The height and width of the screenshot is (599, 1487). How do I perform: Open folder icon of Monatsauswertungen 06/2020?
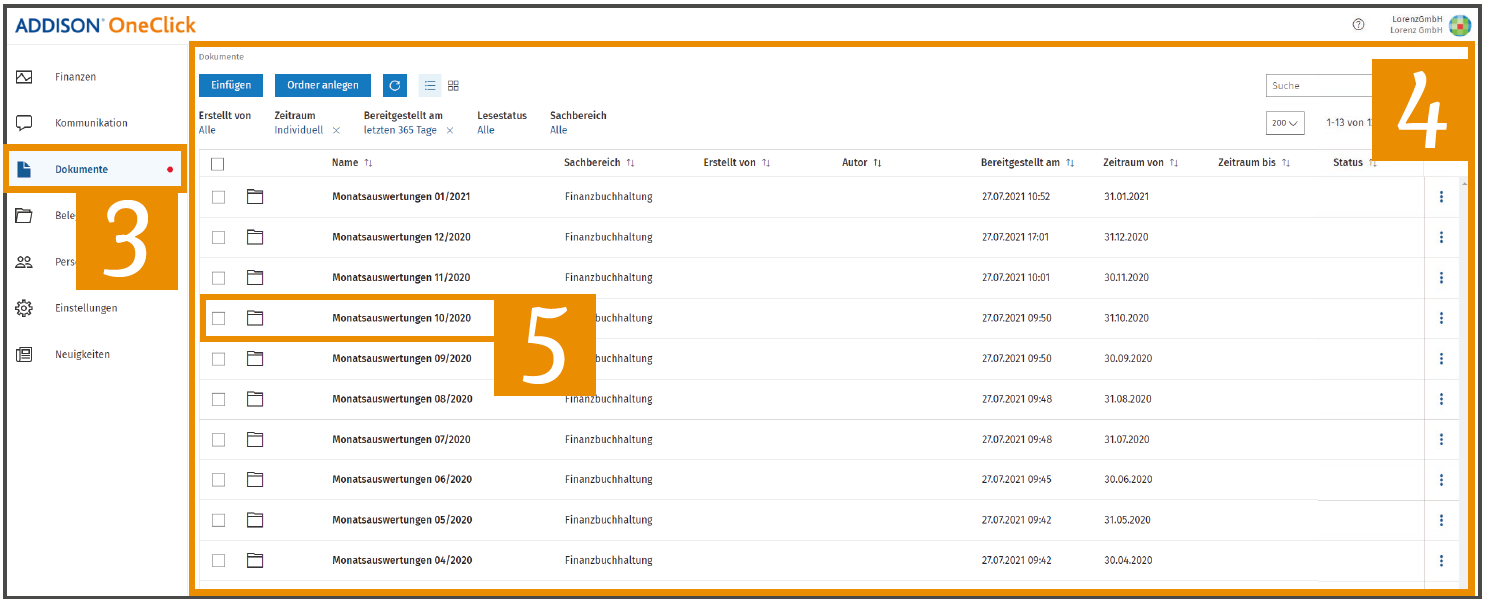pyautogui.click(x=255, y=480)
